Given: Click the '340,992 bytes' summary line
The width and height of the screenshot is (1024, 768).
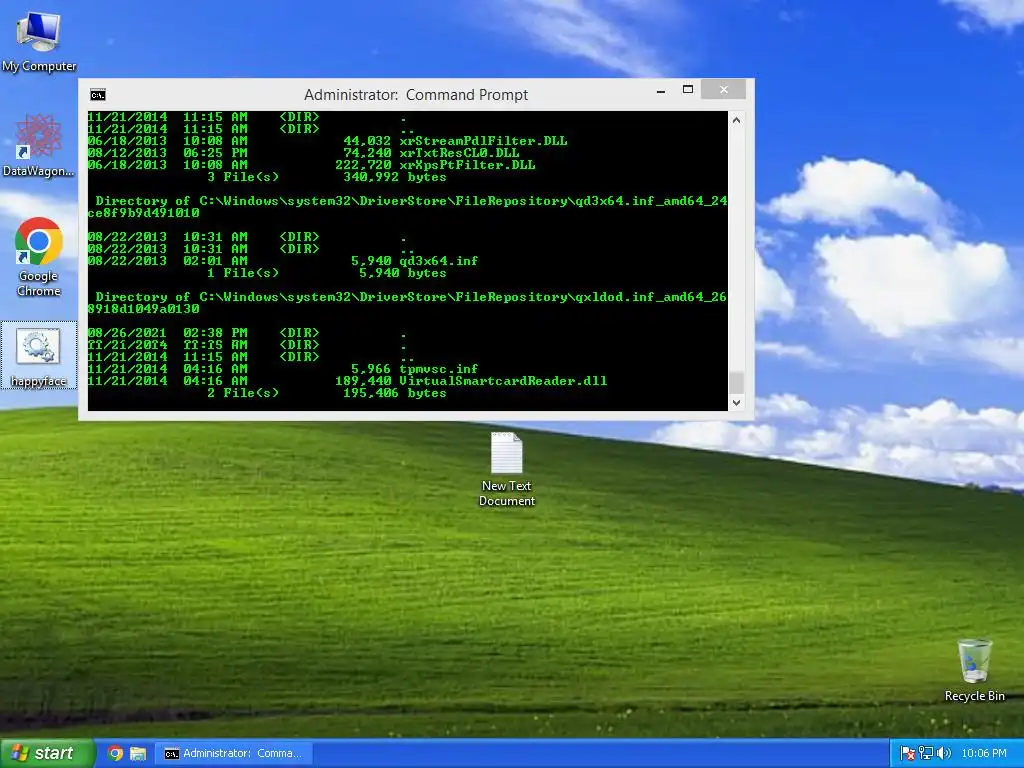Looking at the screenshot, I should pos(327,177).
